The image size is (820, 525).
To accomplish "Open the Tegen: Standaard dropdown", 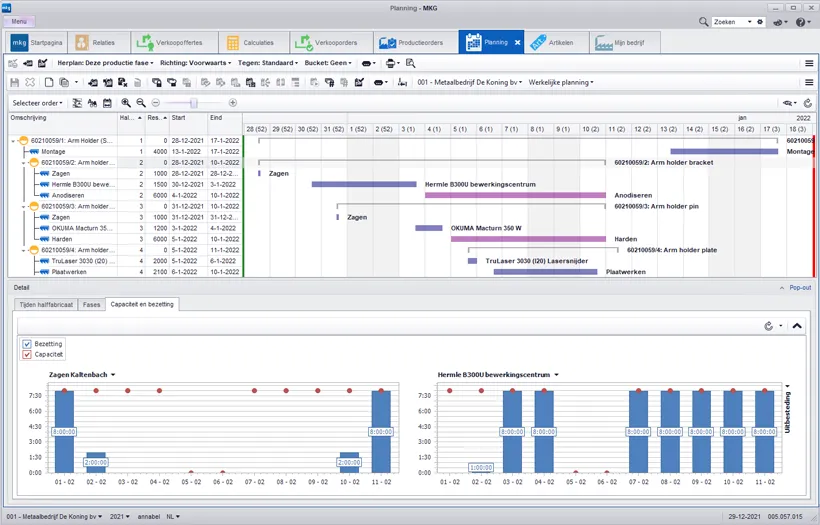I will pyautogui.click(x=268, y=63).
